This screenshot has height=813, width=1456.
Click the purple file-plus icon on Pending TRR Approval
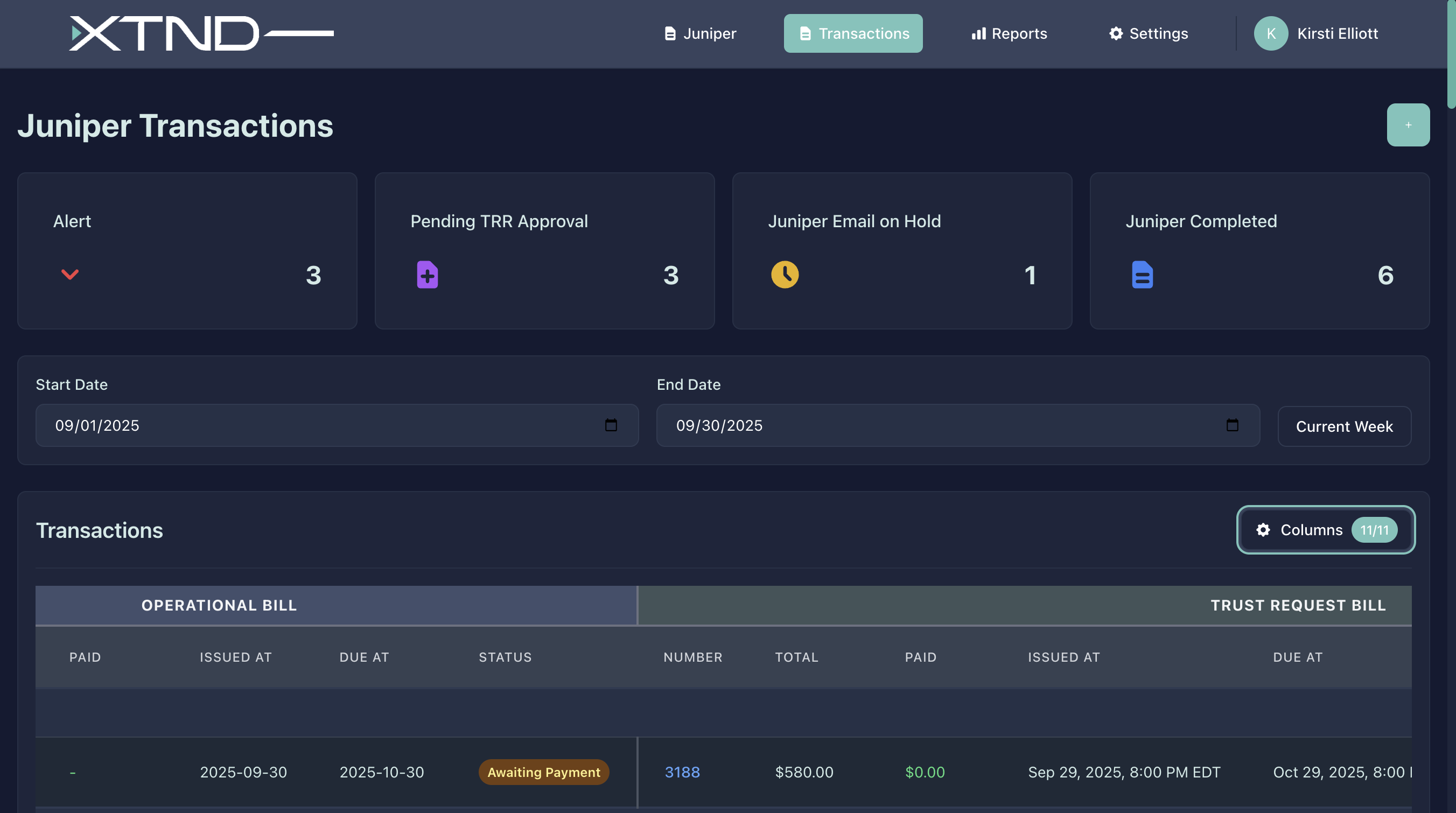pos(428,275)
